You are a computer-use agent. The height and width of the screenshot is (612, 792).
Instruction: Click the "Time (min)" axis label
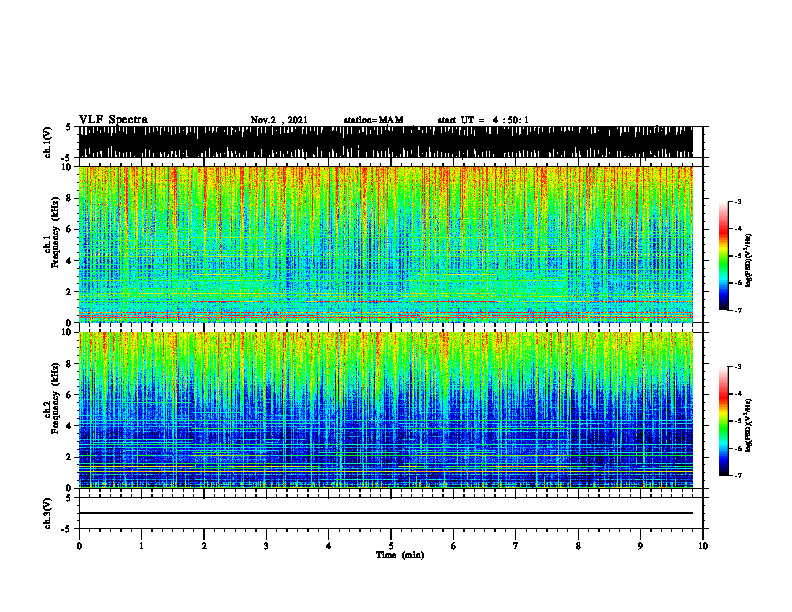click(x=400, y=555)
